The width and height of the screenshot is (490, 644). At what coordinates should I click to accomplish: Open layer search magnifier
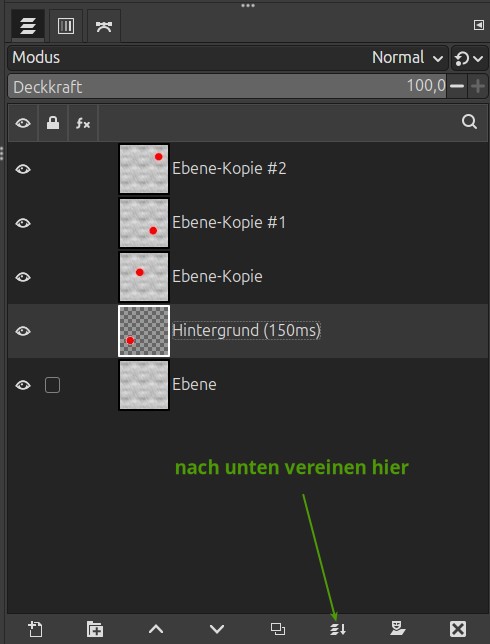(x=469, y=122)
